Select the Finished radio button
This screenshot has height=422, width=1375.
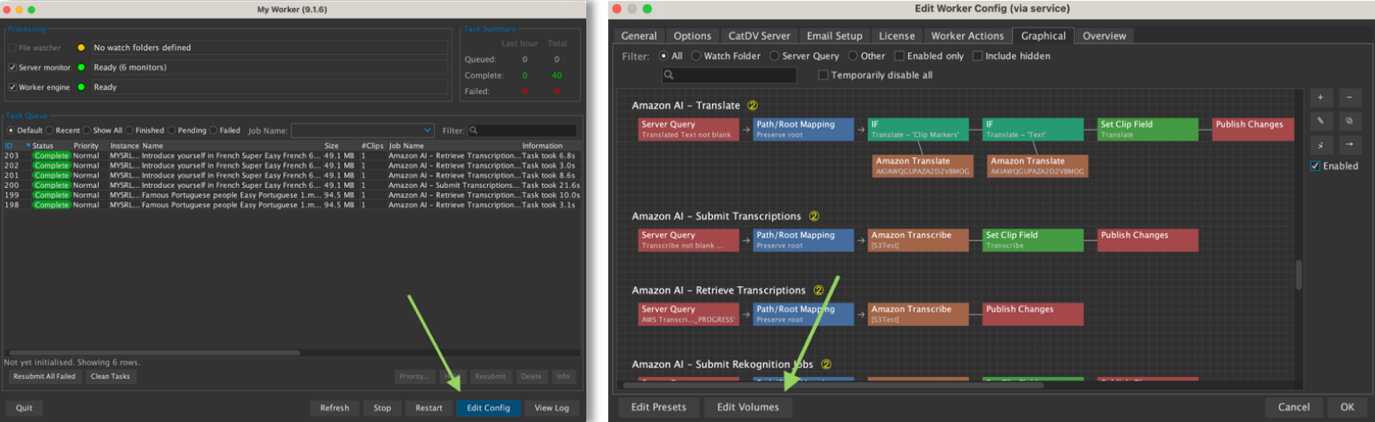tap(130, 130)
